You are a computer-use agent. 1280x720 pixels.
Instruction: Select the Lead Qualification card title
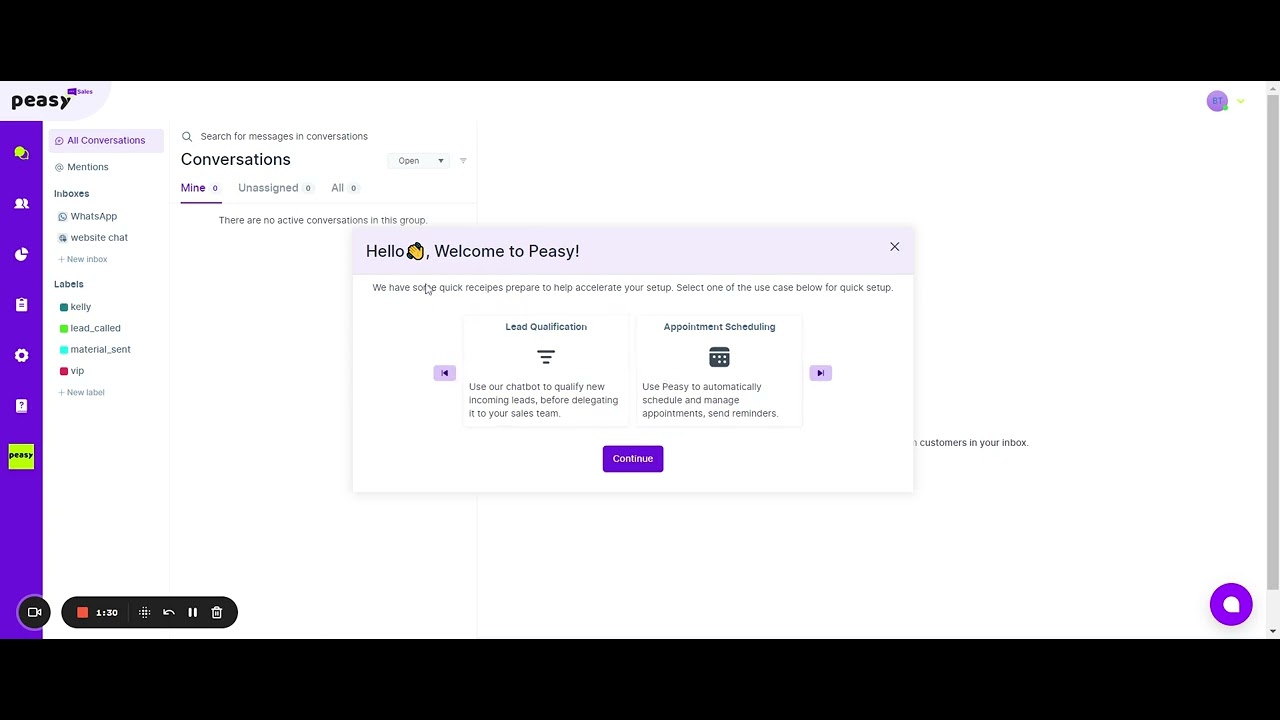pyautogui.click(x=546, y=327)
